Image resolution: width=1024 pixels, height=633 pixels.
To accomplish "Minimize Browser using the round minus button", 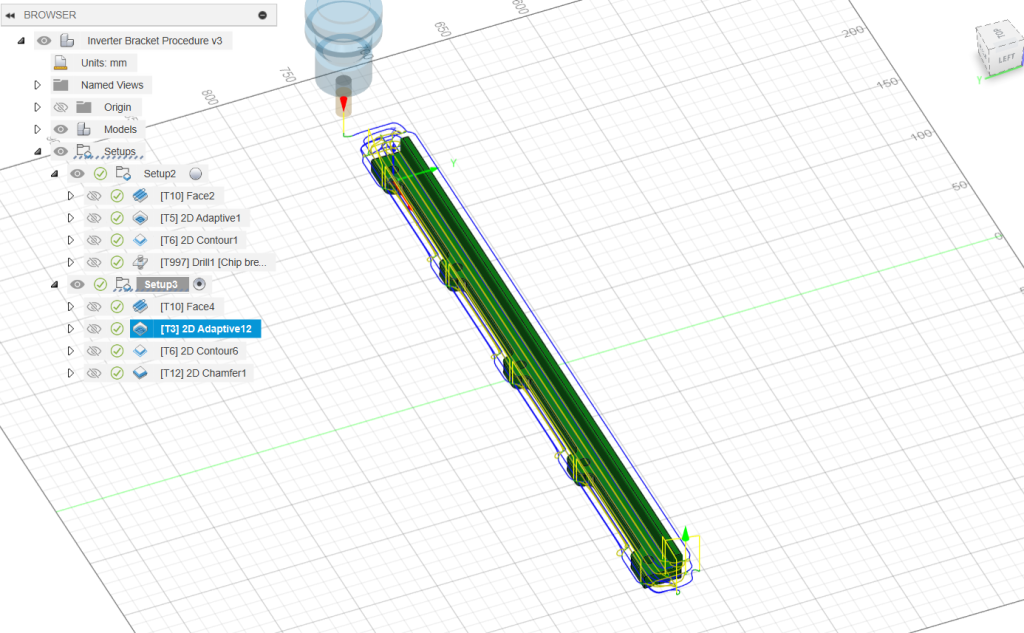I will pos(262,15).
